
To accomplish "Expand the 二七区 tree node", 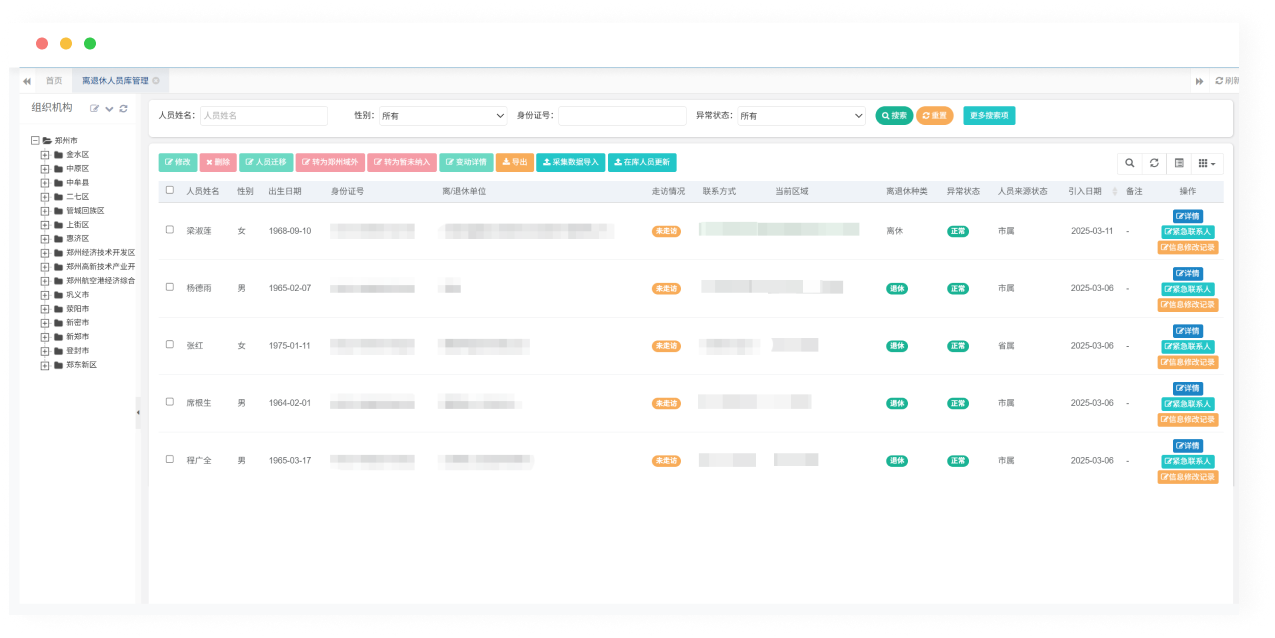I will pos(45,197).
